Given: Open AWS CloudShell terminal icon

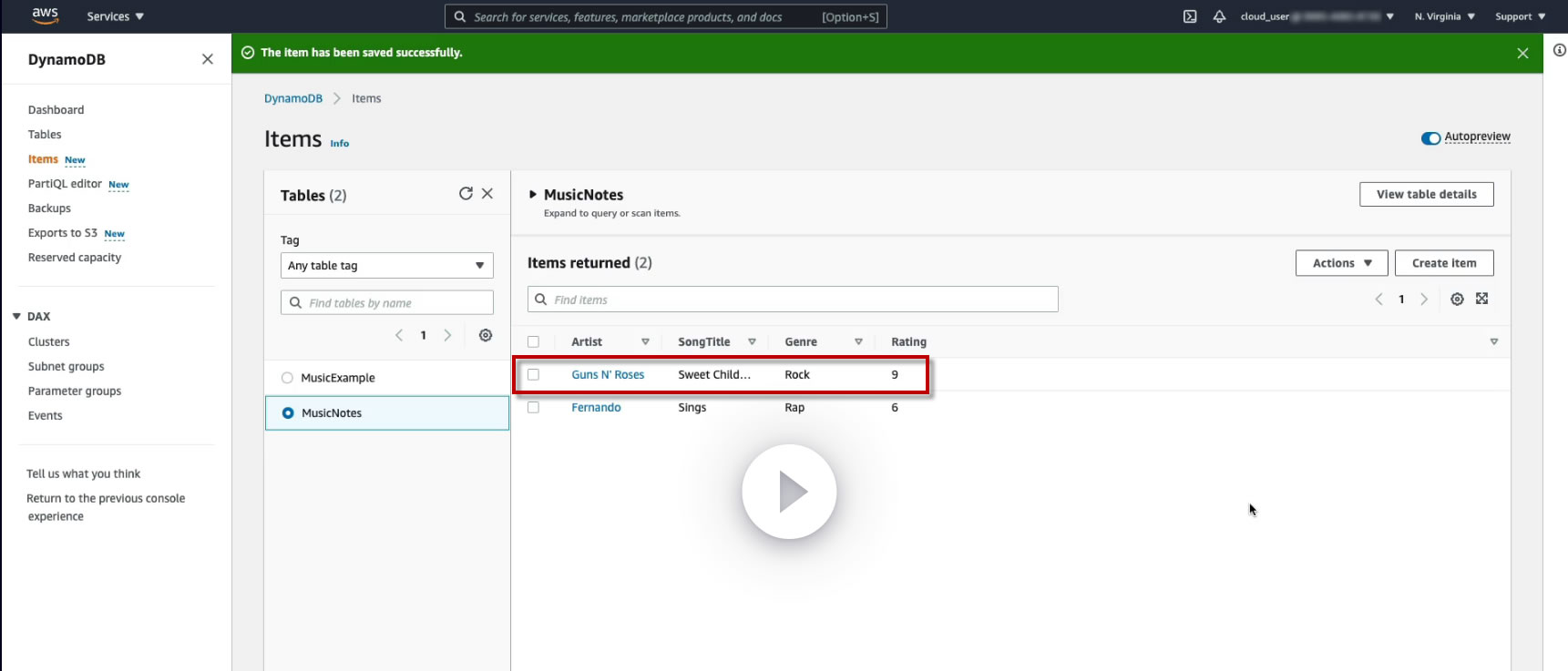Looking at the screenshot, I should point(1190,16).
